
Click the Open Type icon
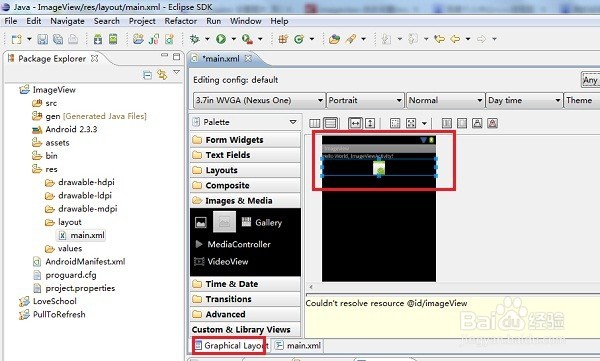[334, 39]
